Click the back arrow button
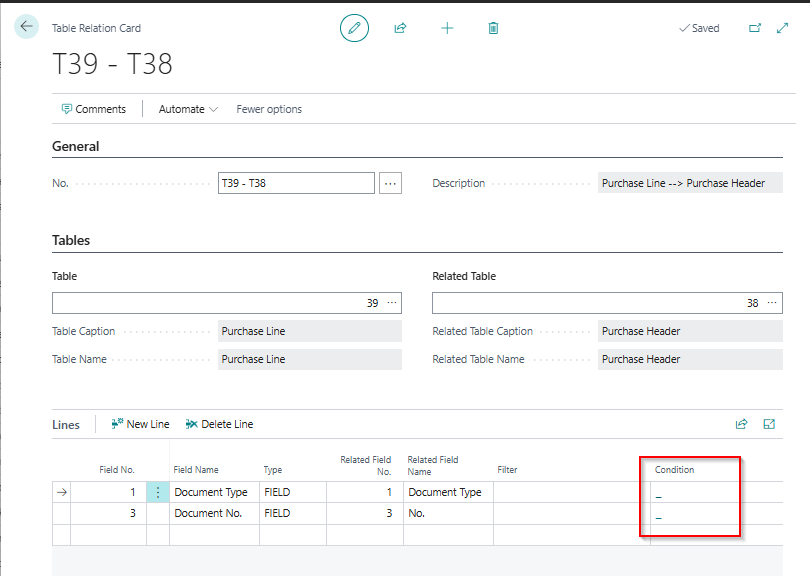Screen dimensions: 810x576 (26, 27)
